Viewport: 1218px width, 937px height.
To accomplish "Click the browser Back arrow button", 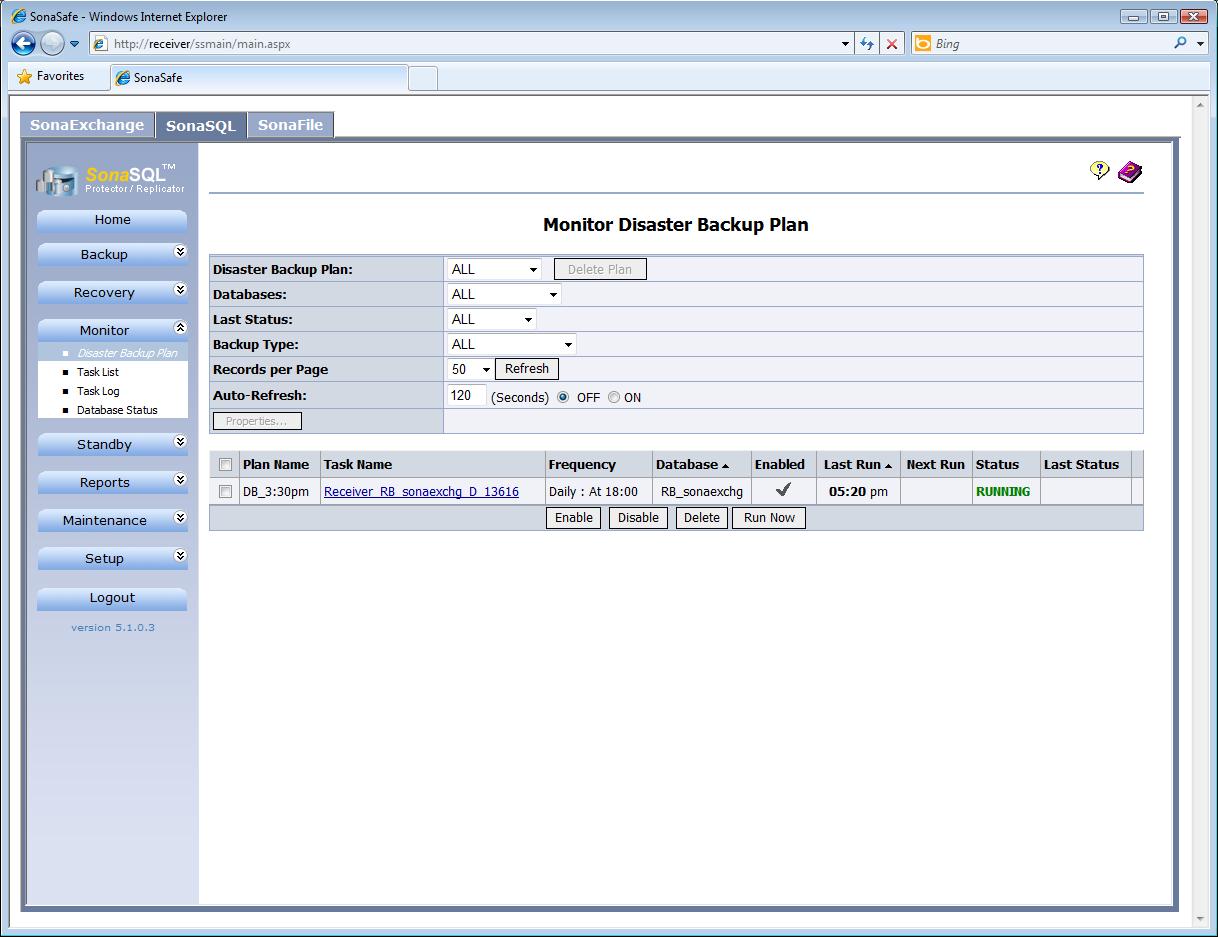I will click(24, 44).
